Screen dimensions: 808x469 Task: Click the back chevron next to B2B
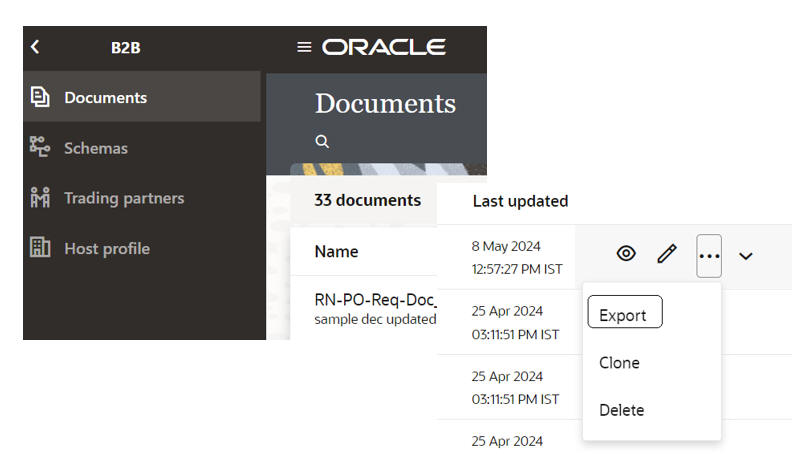(x=35, y=47)
